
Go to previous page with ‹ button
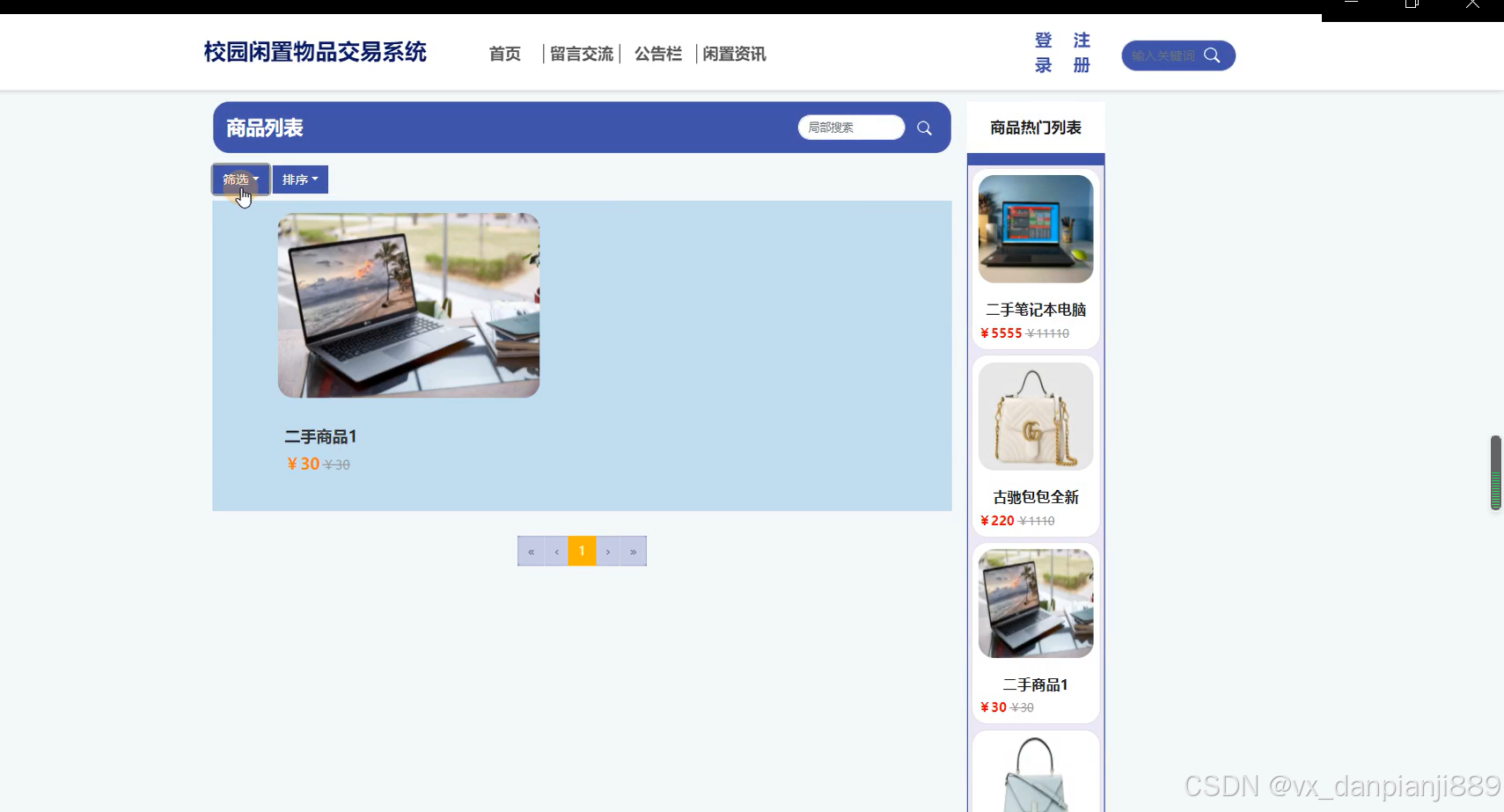pos(556,552)
